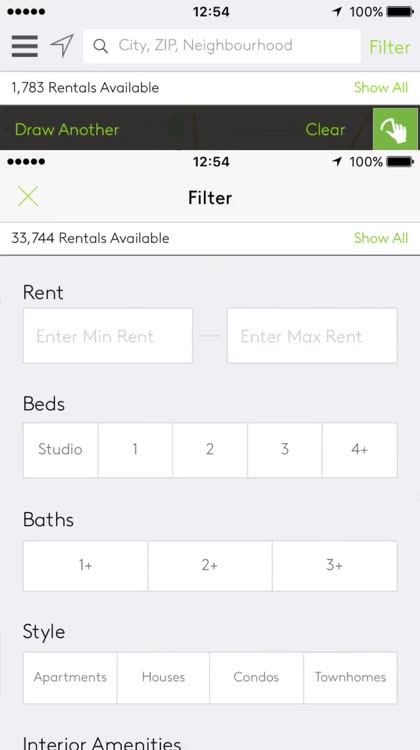The width and height of the screenshot is (420, 750).
Task: Clear the drawn area
Action: click(x=325, y=130)
